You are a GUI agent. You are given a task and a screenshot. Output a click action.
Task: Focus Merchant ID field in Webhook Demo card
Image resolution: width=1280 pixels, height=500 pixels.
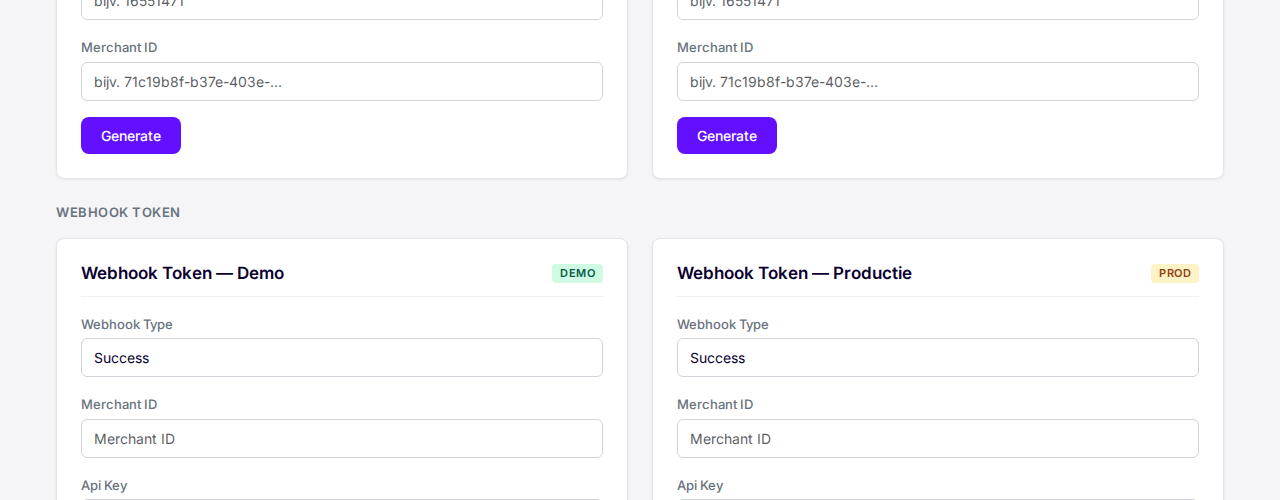click(342, 439)
